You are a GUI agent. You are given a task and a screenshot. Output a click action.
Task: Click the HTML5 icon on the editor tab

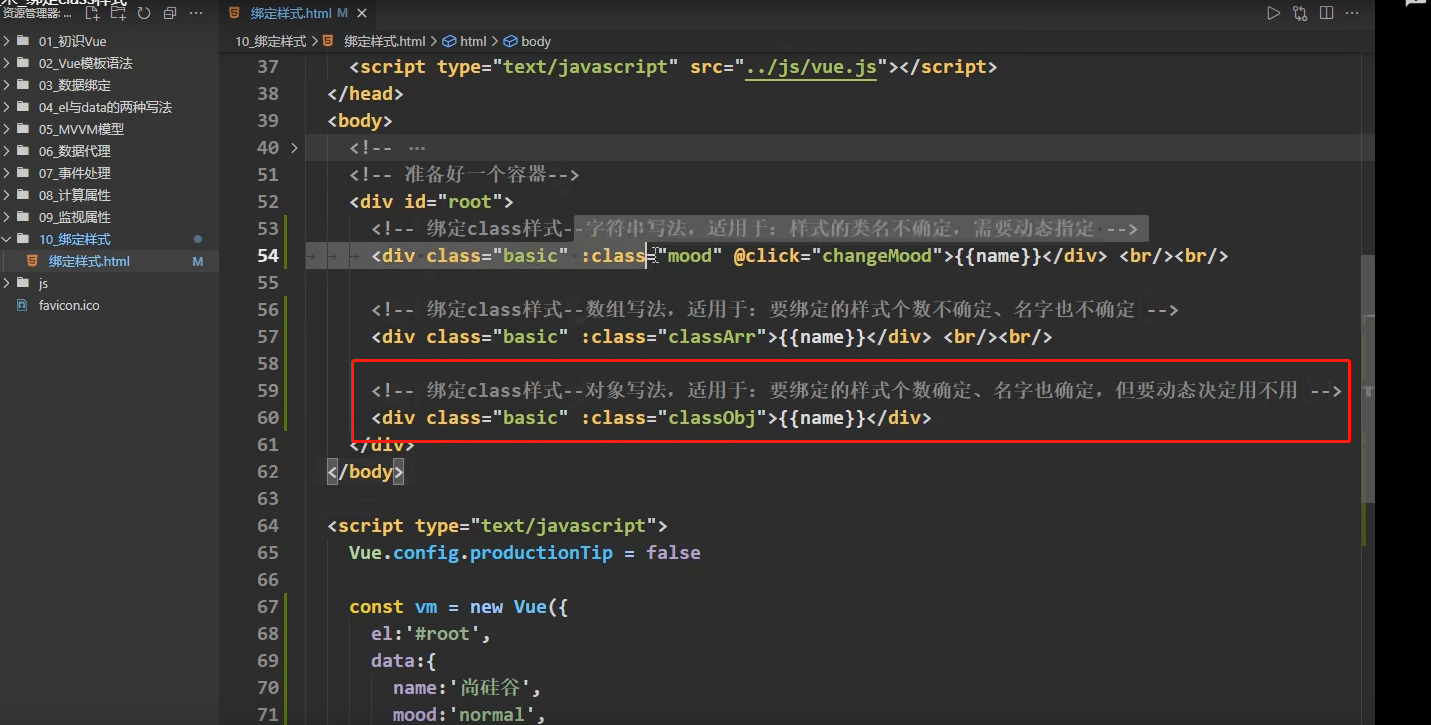point(235,14)
